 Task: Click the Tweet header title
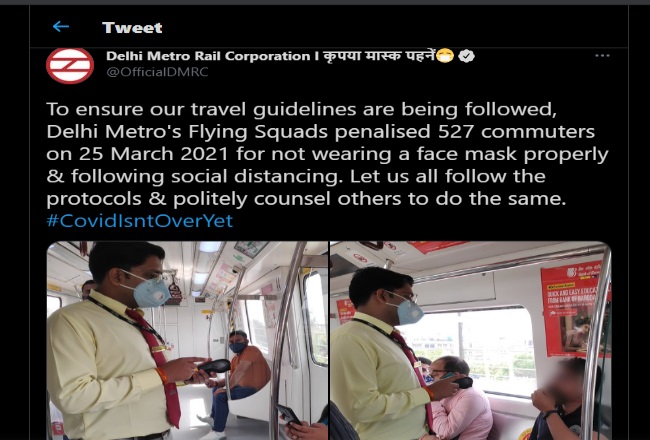click(132, 27)
